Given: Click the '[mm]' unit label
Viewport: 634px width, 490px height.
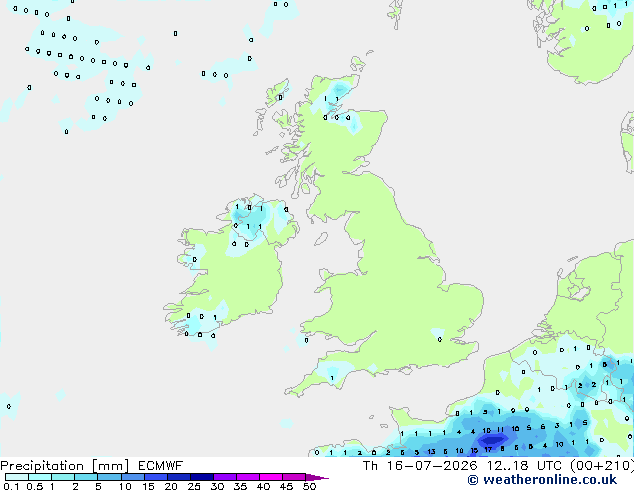Looking at the screenshot, I should [110, 466].
